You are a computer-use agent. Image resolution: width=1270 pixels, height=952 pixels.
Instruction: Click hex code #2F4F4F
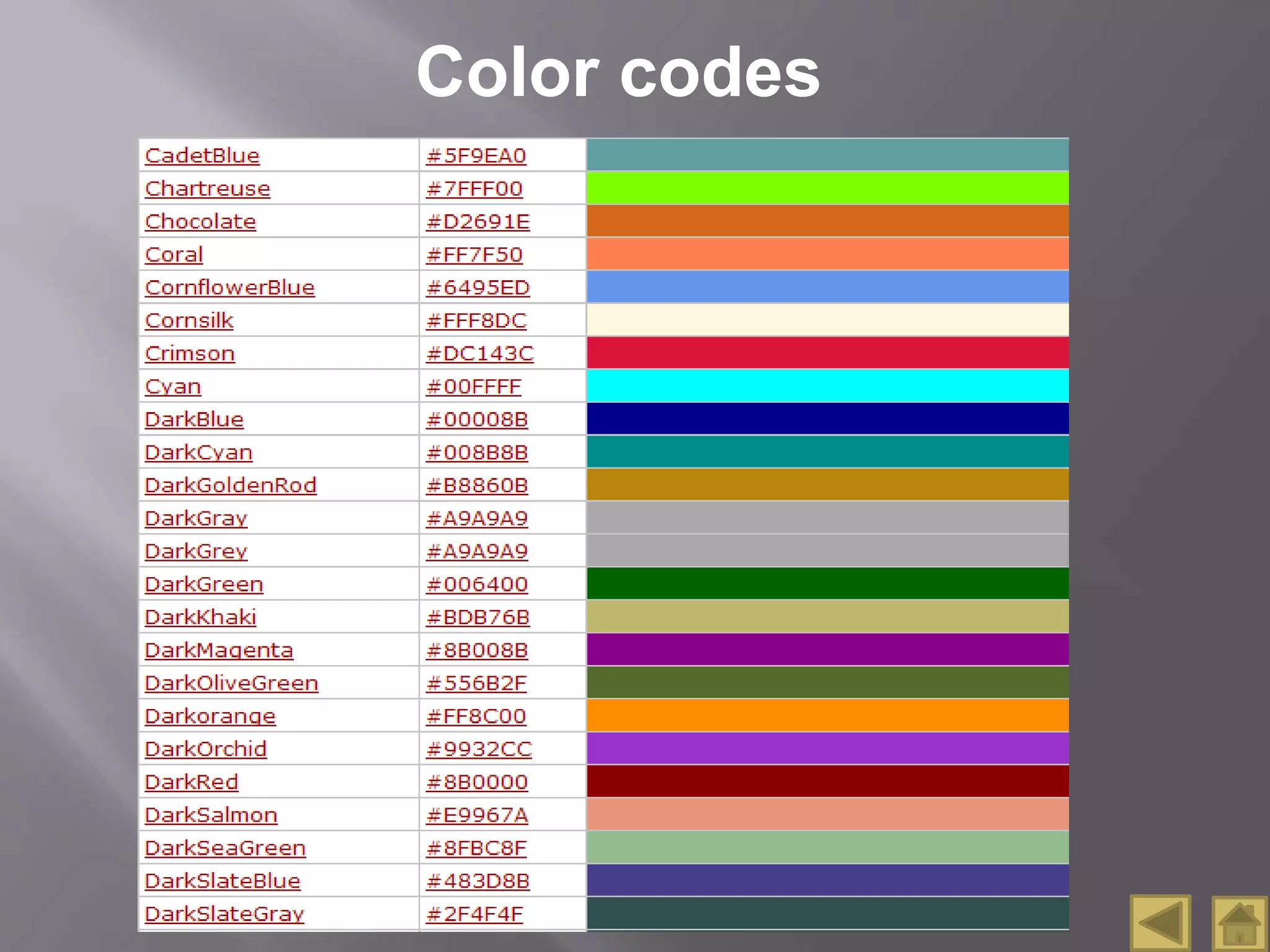(474, 914)
